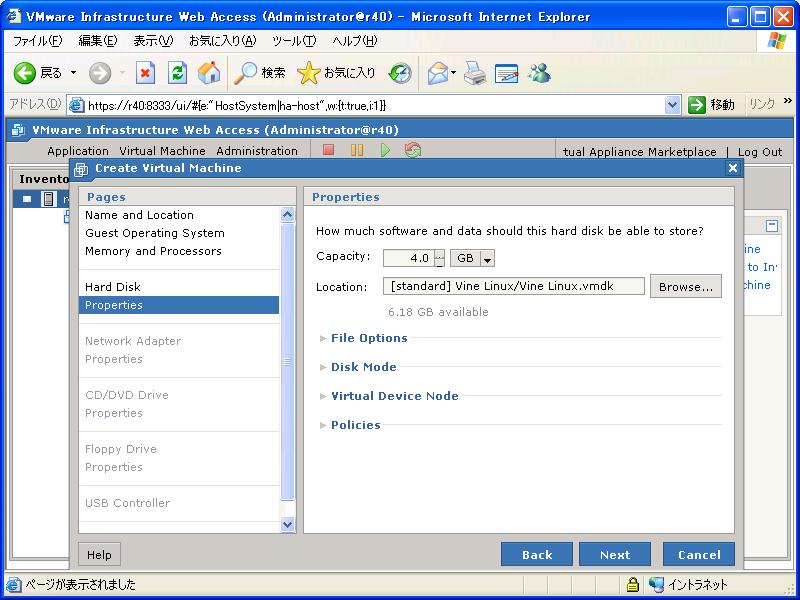Open the お気に入り(A) menu
Screen dimensions: 800x600
coord(222,41)
